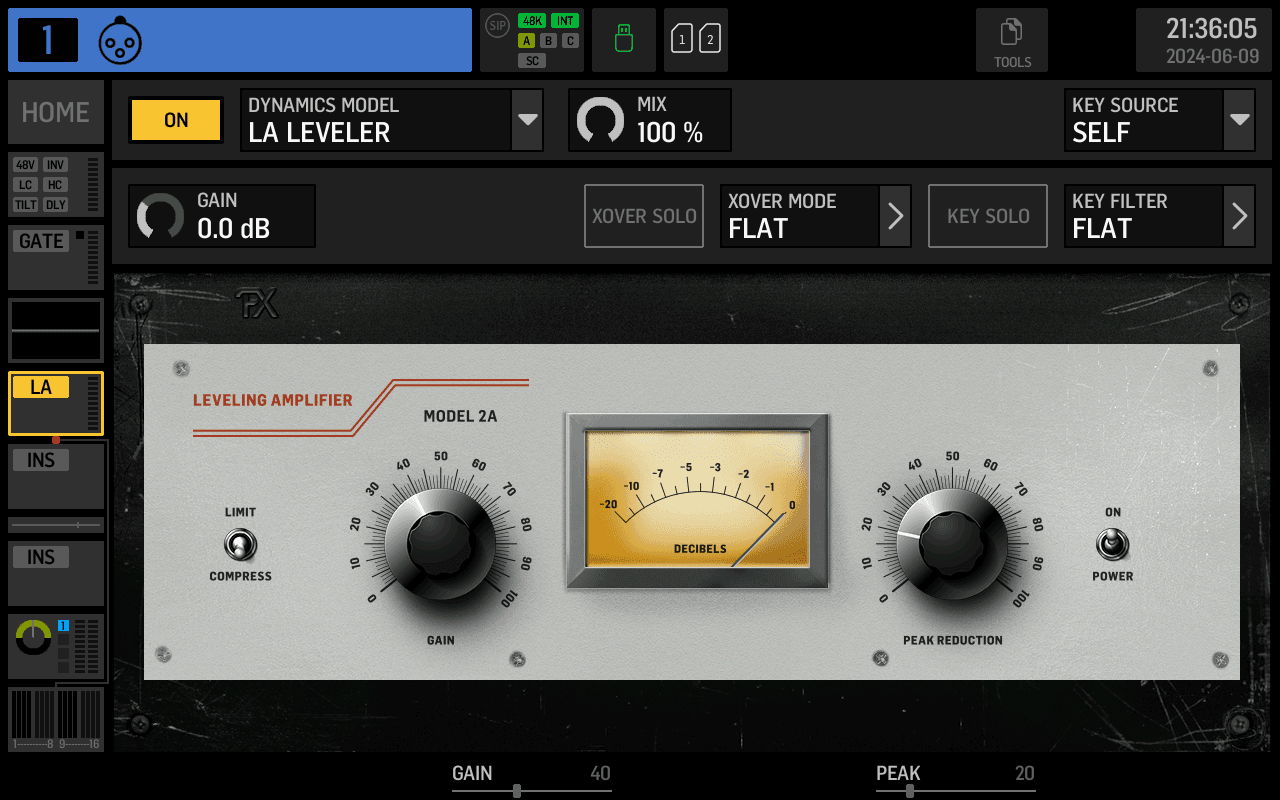
Task: Enable XOVER SOLO
Action: pos(644,216)
